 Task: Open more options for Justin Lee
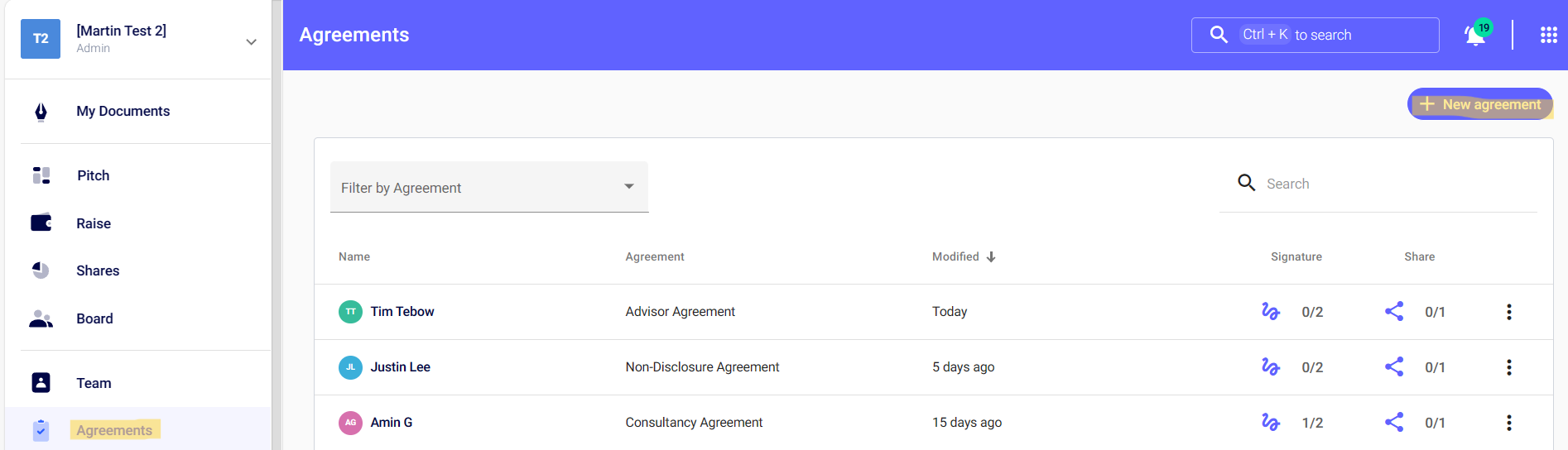(x=1508, y=367)
